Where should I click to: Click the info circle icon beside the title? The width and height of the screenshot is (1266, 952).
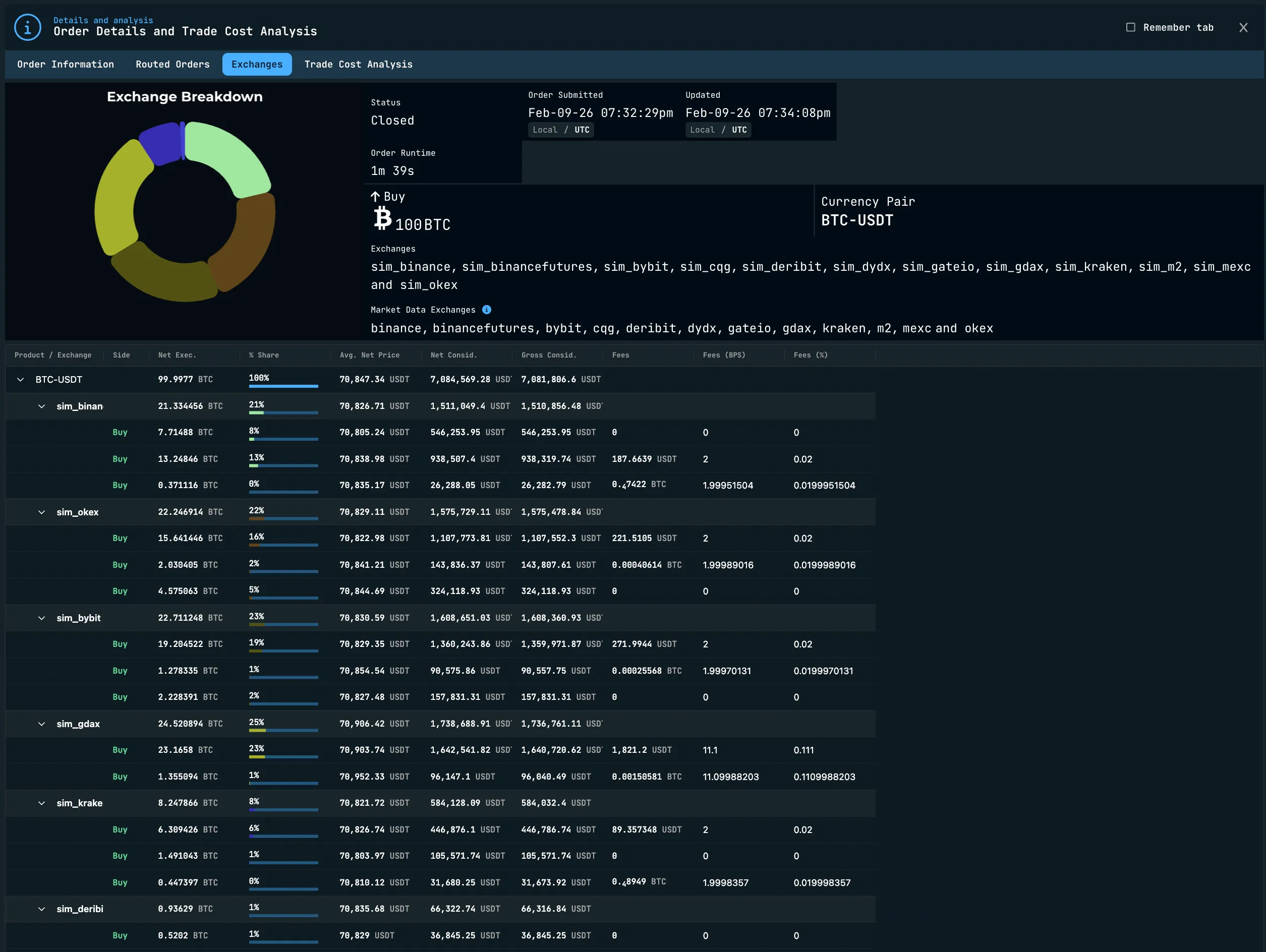point(27,27)
